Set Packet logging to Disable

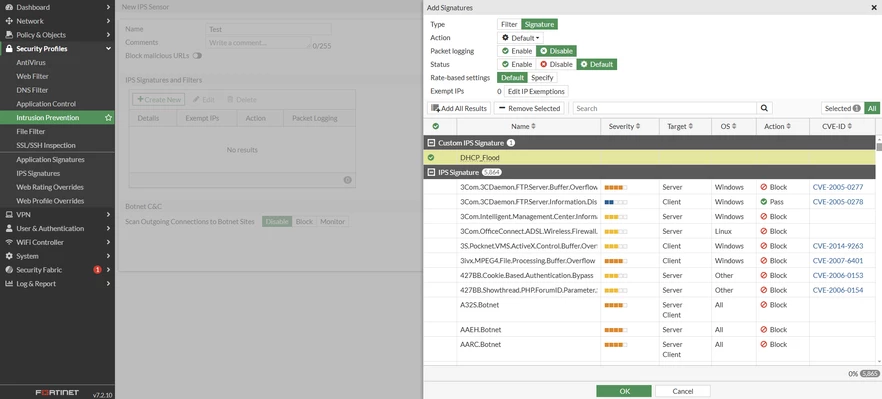556,51
